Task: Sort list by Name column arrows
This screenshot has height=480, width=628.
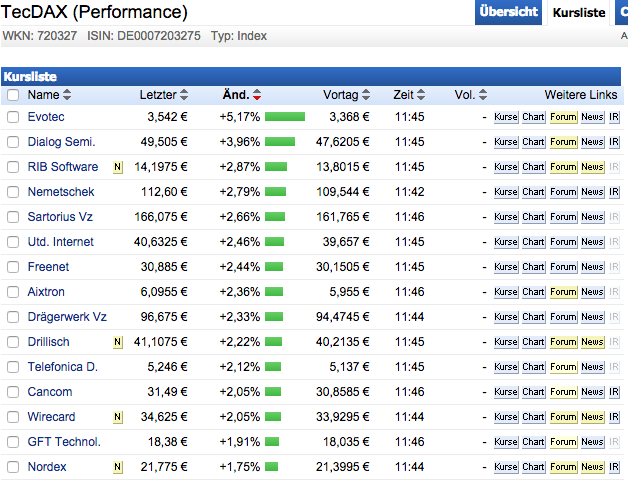Action: click(x=67, y=95)
